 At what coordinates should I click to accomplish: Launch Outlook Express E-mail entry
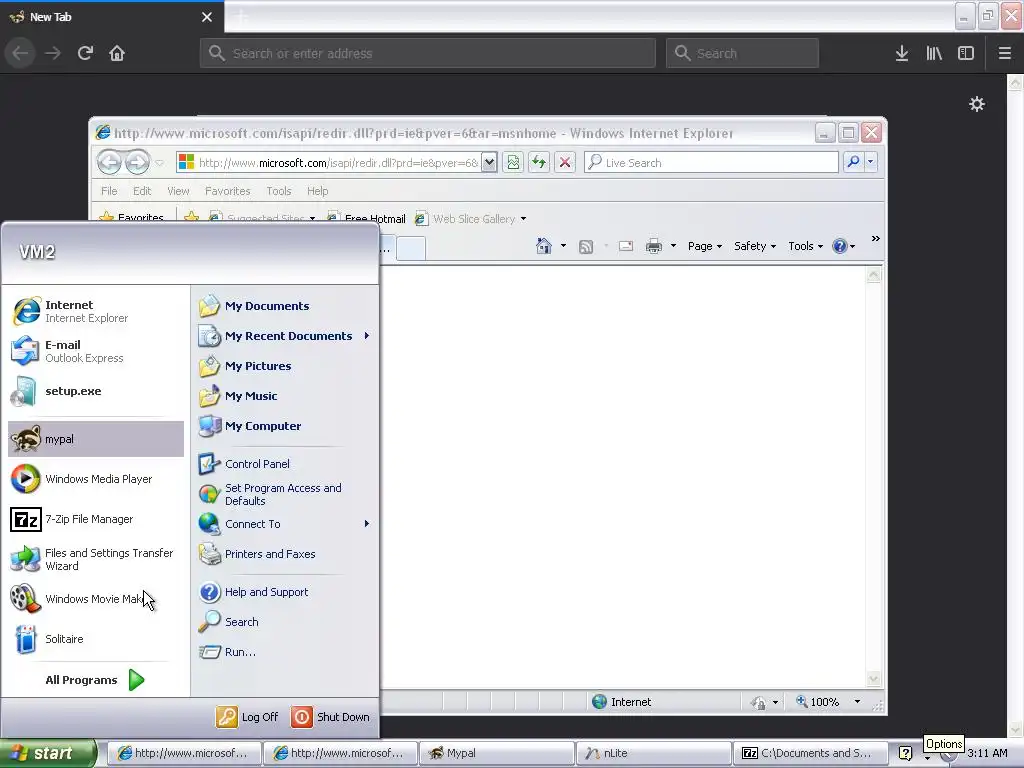point(96,351)
